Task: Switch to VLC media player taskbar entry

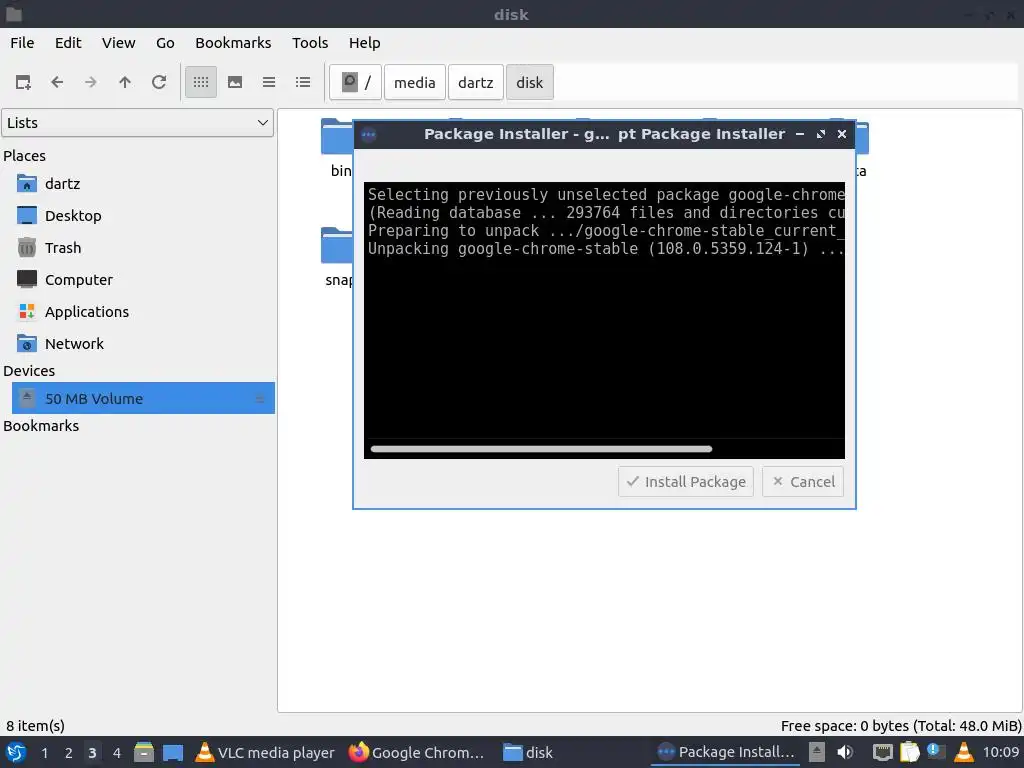Action: [264, 752]
